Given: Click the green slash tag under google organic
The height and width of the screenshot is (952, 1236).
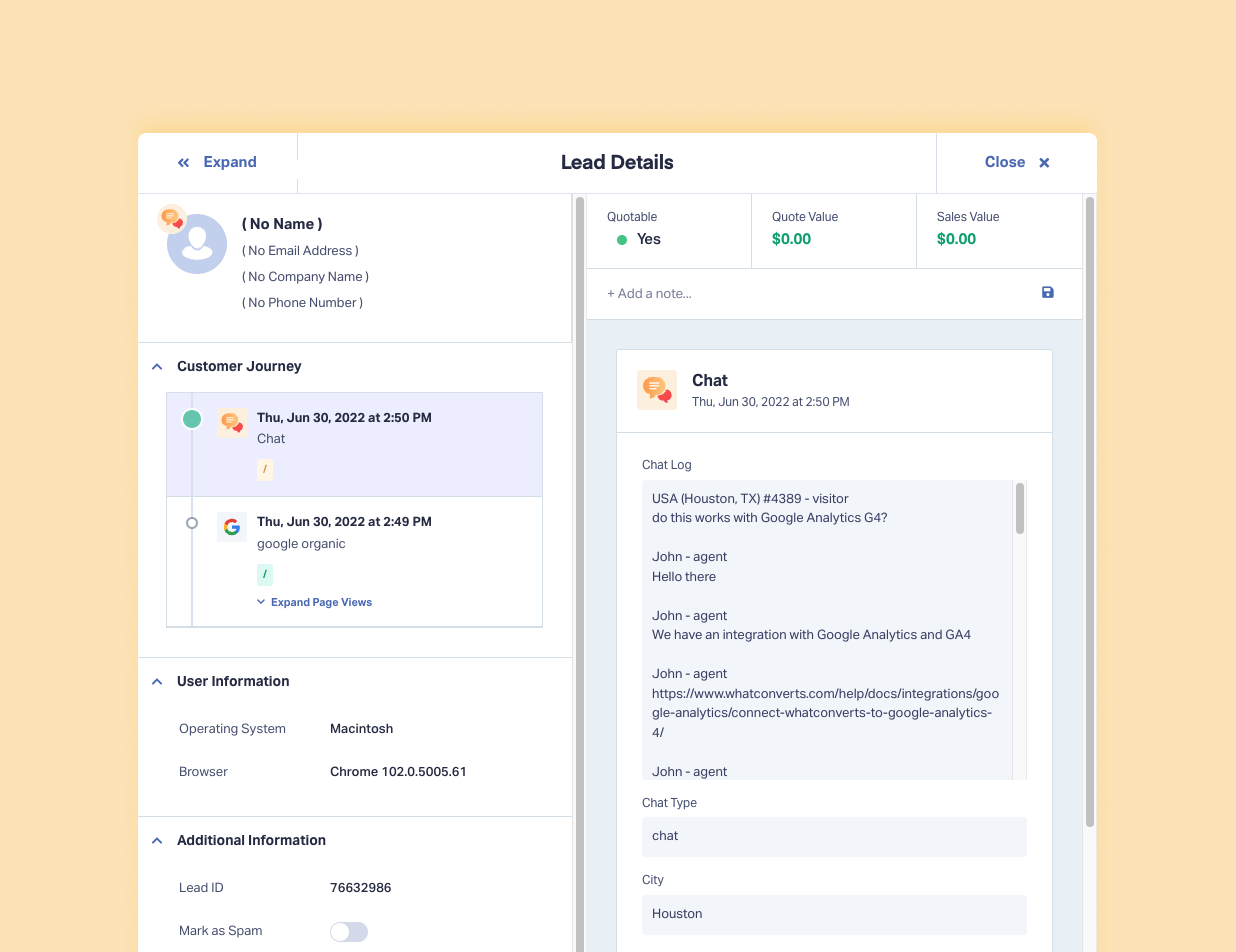Looking at the screenshot, I should (265, 575).
